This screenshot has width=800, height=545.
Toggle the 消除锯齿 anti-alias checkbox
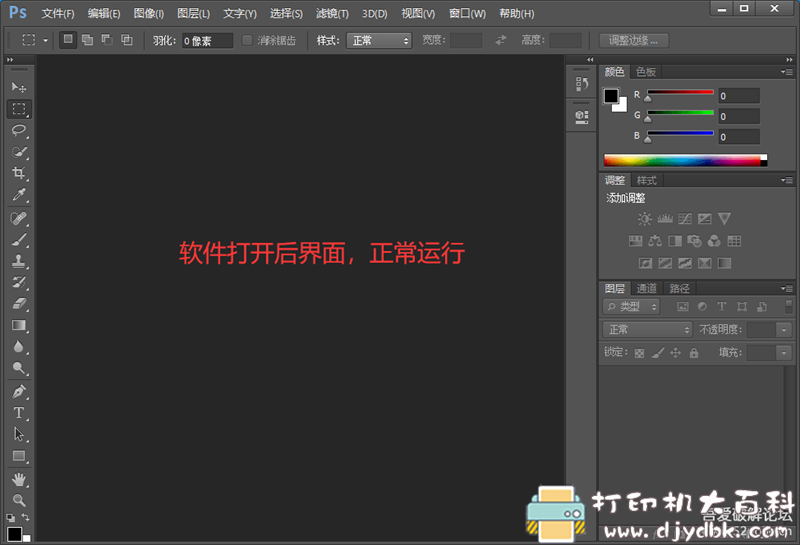[247, 40]
